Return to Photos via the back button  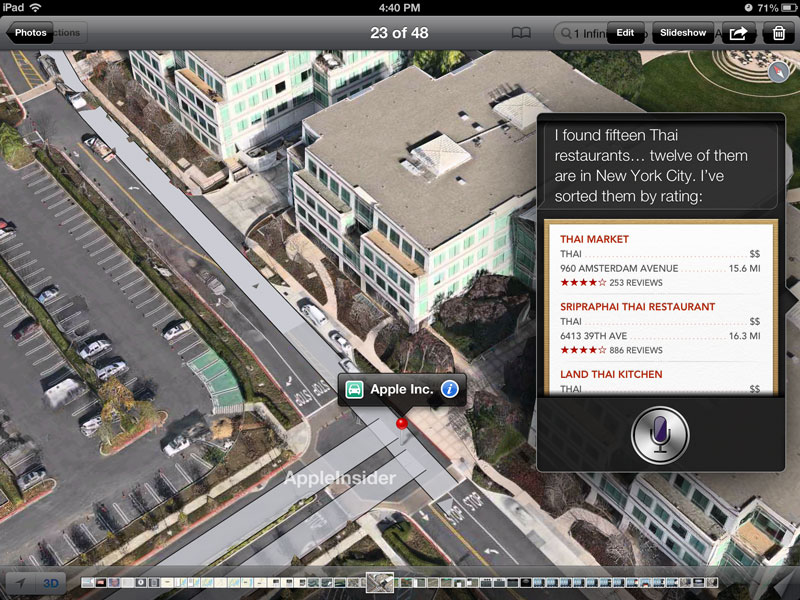[x=29, y=32]
